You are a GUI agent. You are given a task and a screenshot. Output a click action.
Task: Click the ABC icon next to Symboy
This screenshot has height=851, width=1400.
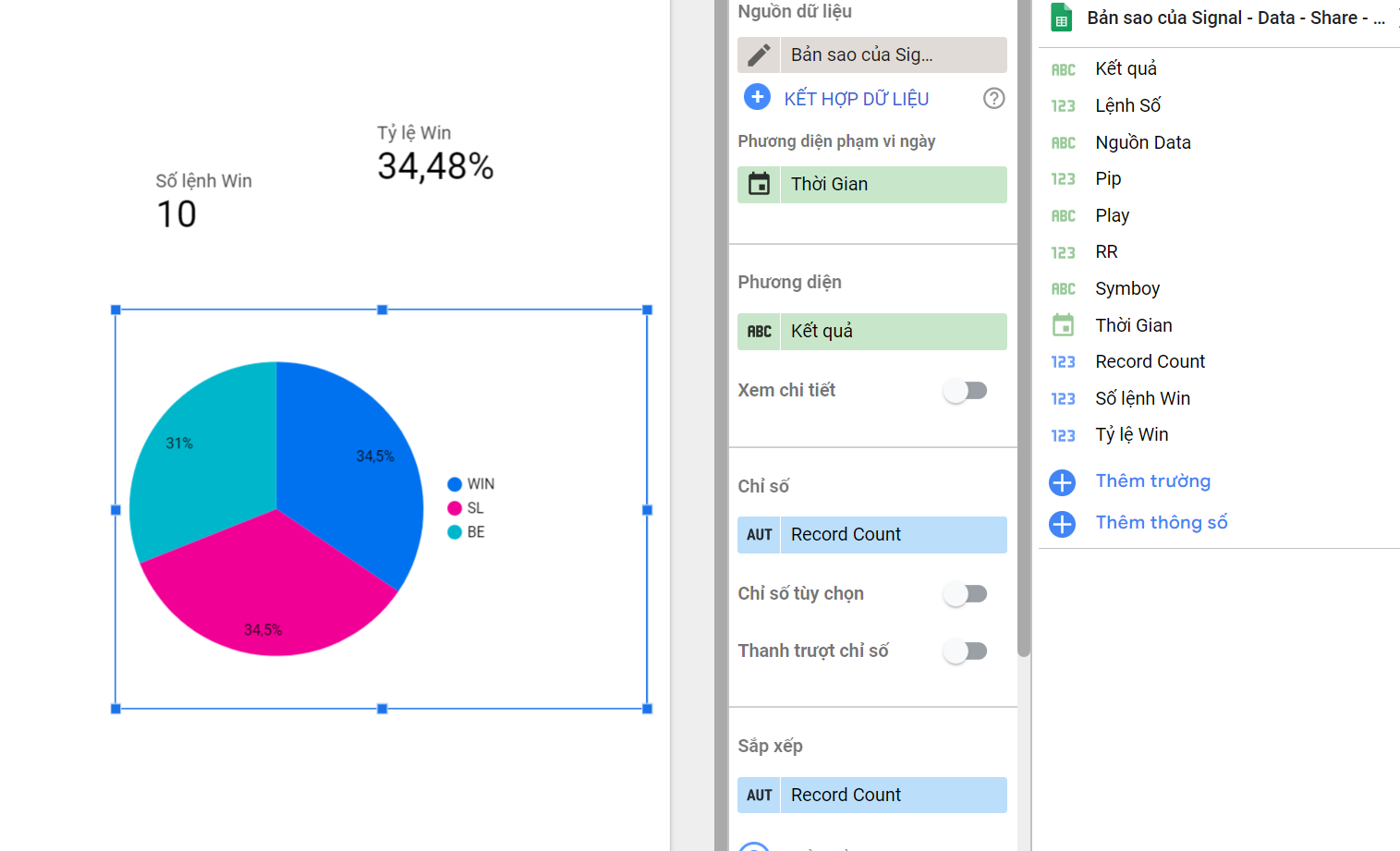(x=1064, y=288)
